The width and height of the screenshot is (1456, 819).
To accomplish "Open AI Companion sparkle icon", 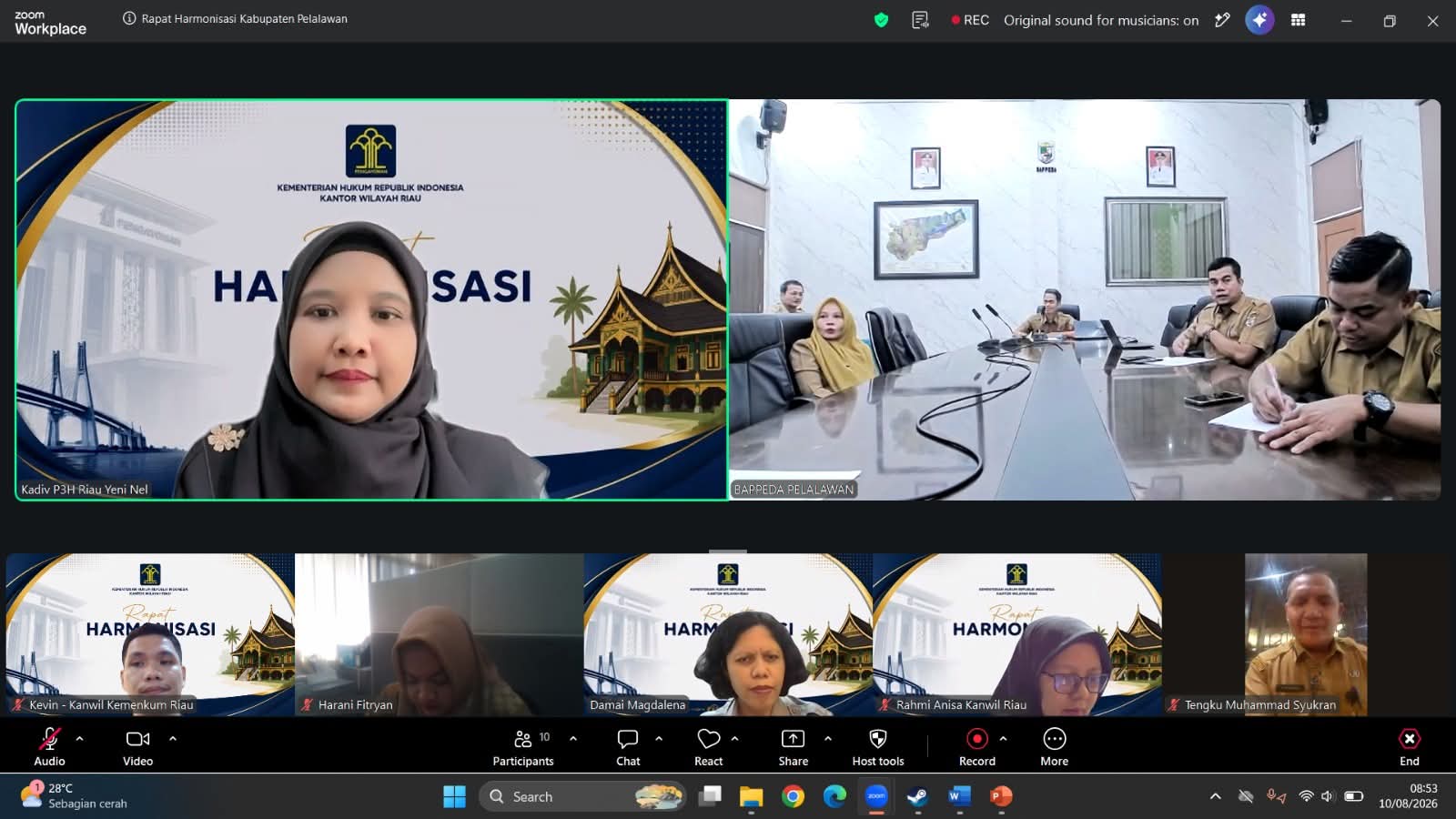I will pos(1259,20).
